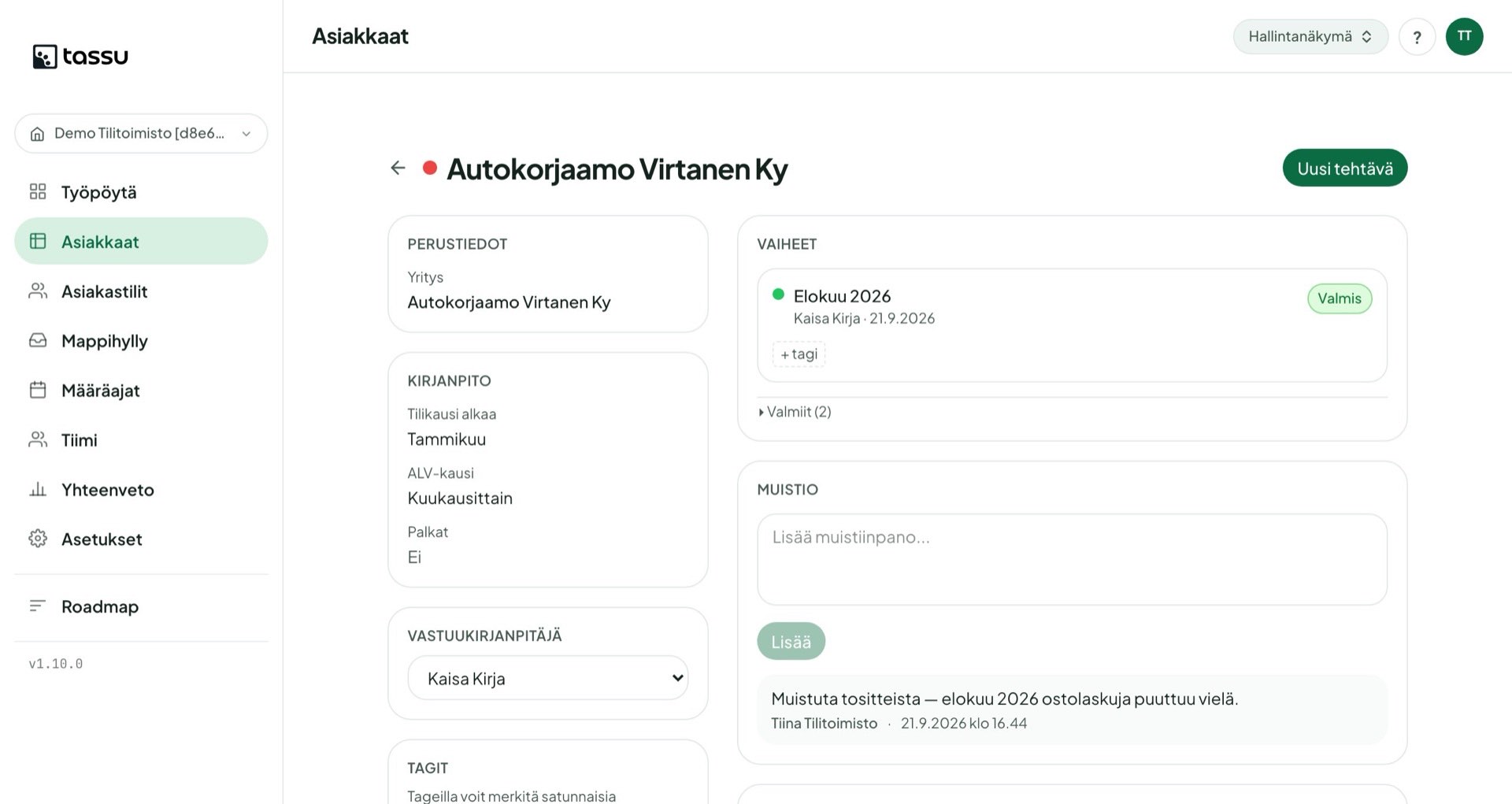Image resolution: width=1512 pixels, height=804 pixels.
Task: Click the red status dot beside client name
Action: pos(429,168)
